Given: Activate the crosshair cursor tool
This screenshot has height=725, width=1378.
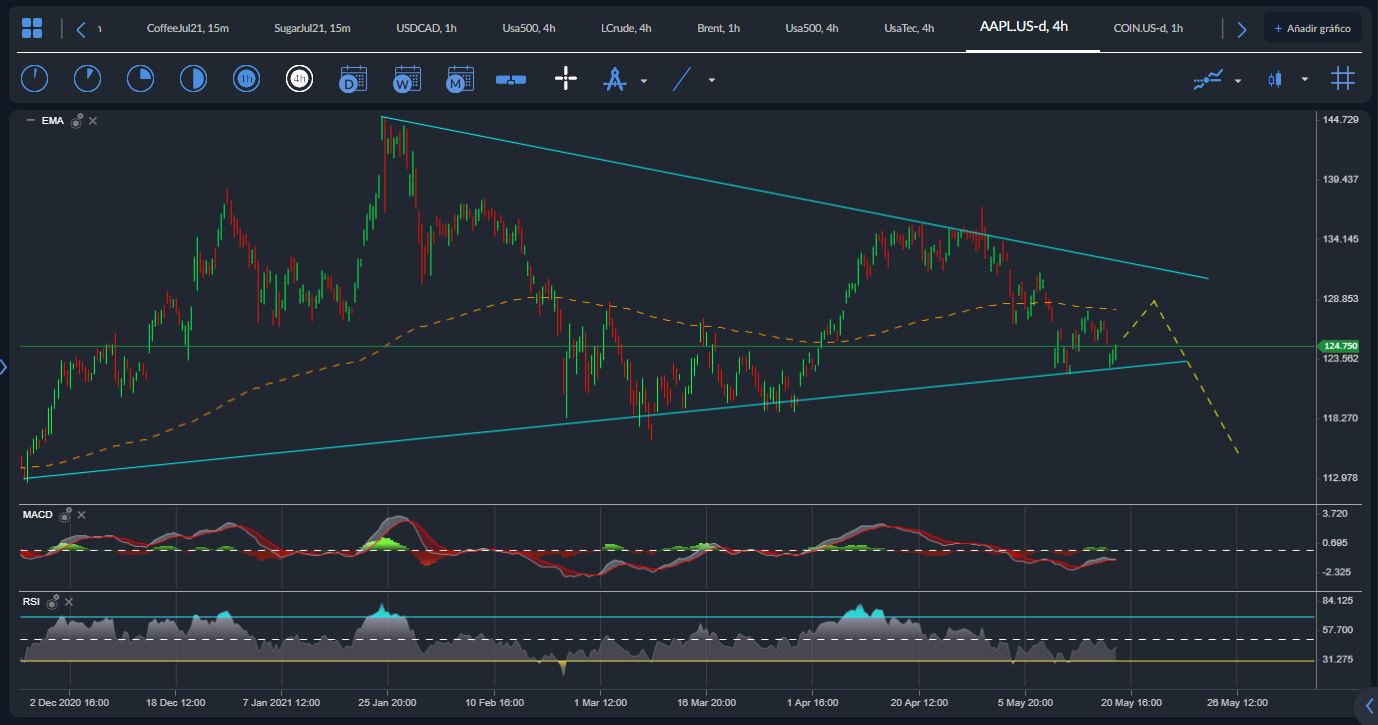Looking at the screenshot, I should pyautogui.click(x=565, y=78).
